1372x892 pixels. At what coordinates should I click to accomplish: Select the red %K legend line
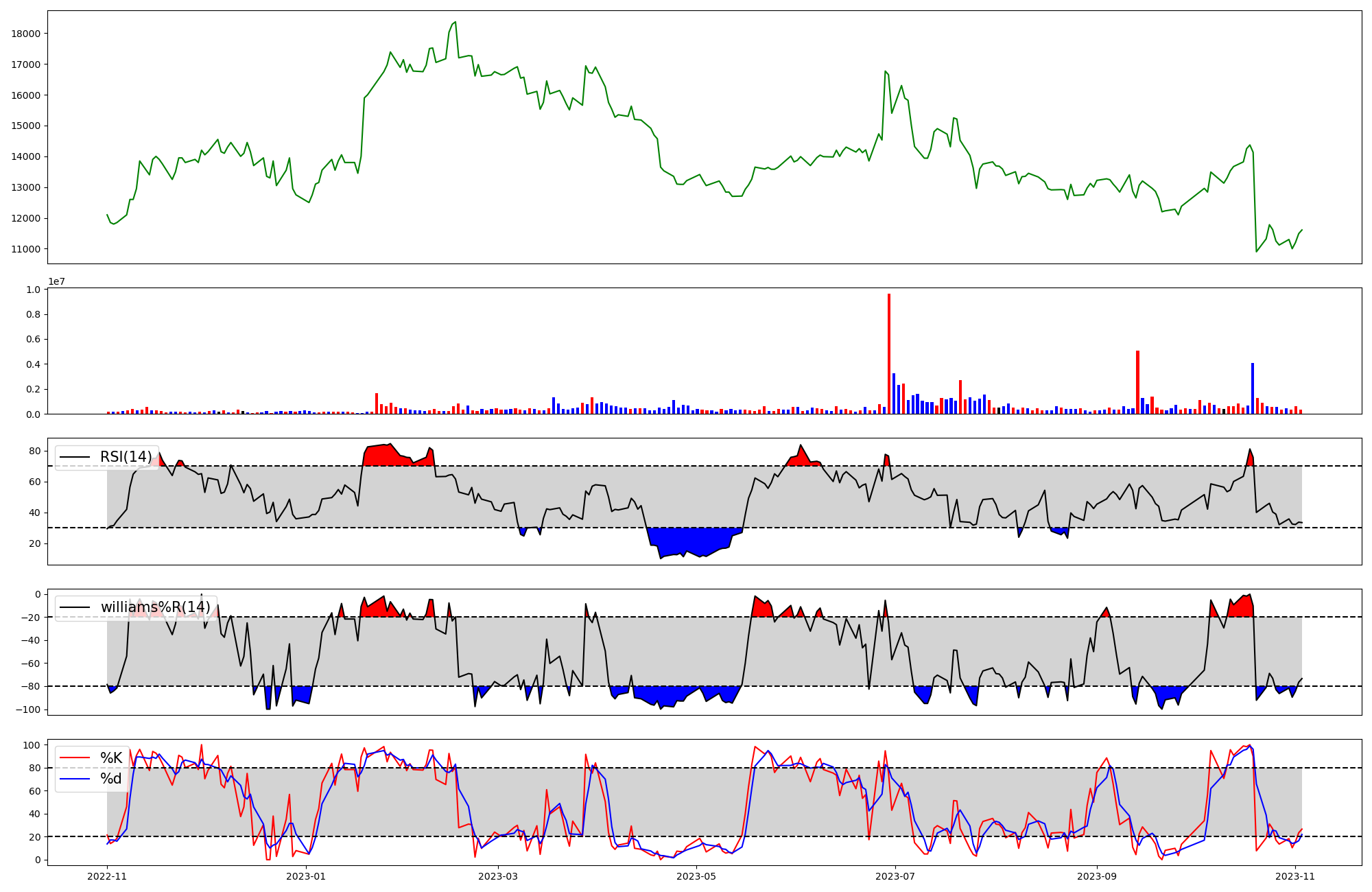[75, 758]
